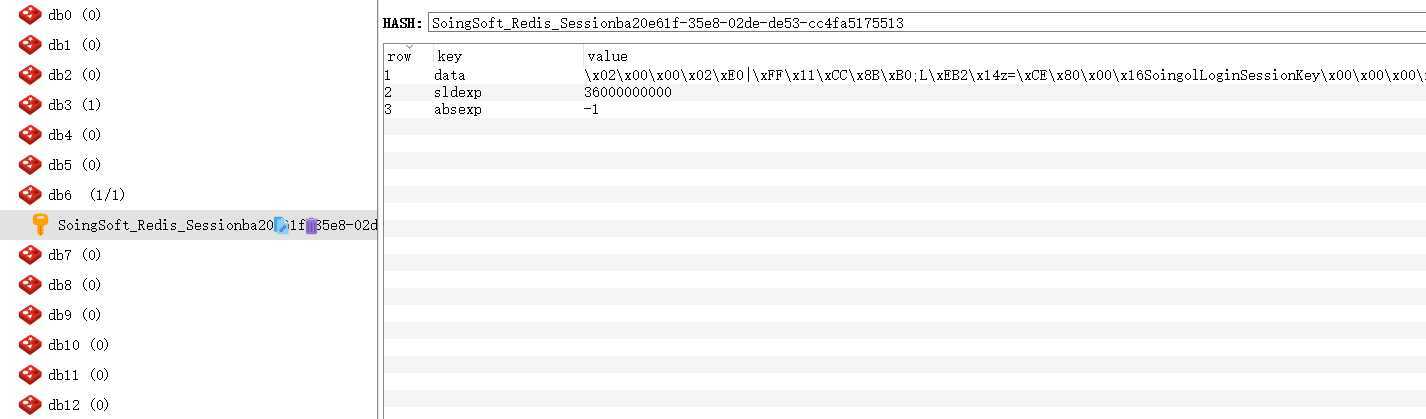The image size is (1426, 419).
Task: Click the value column header
Action: [x=1004, y=56]
